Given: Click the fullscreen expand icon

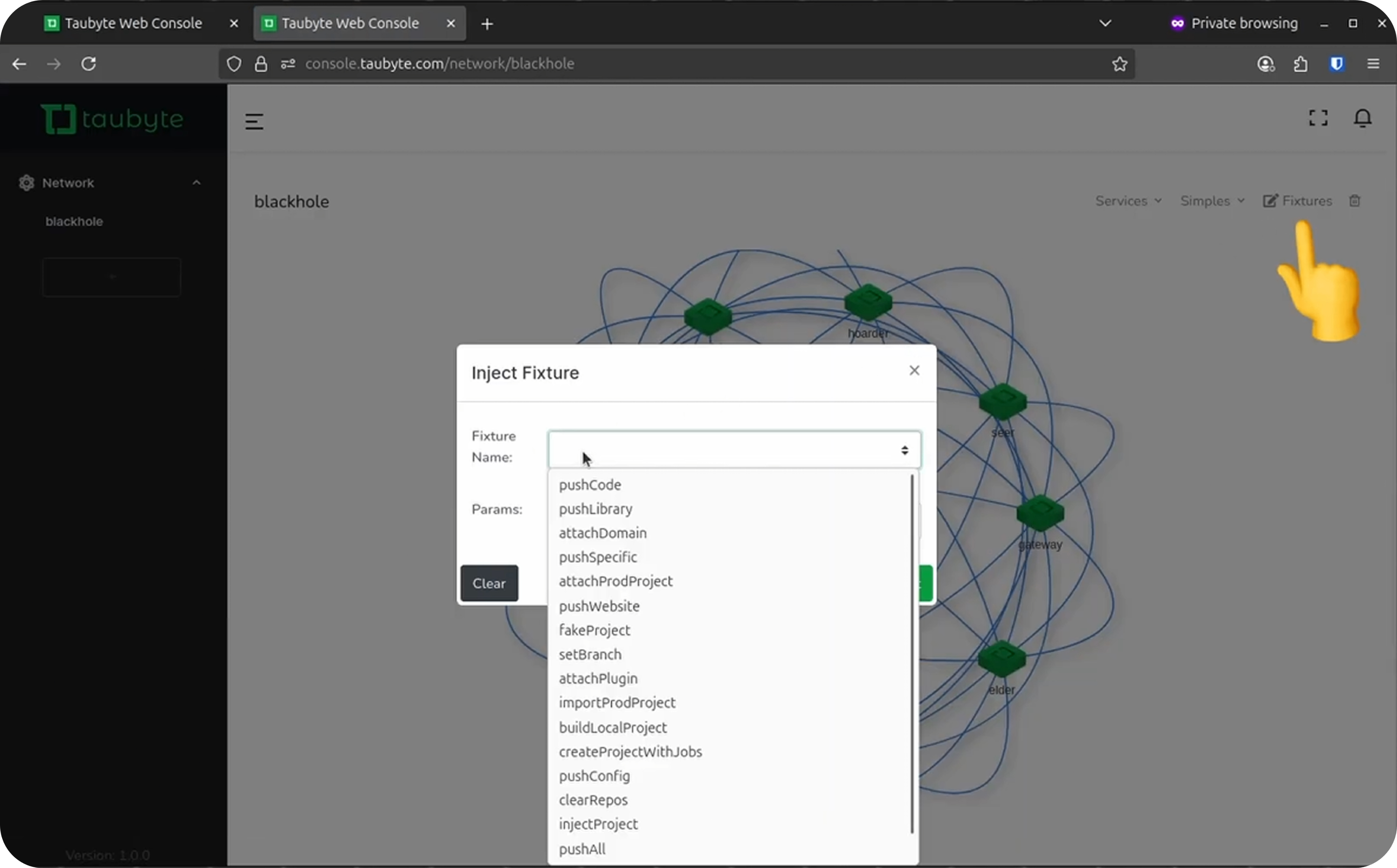Looking at the screenshot, I should pyautogui.click(x=1318, y=118).
